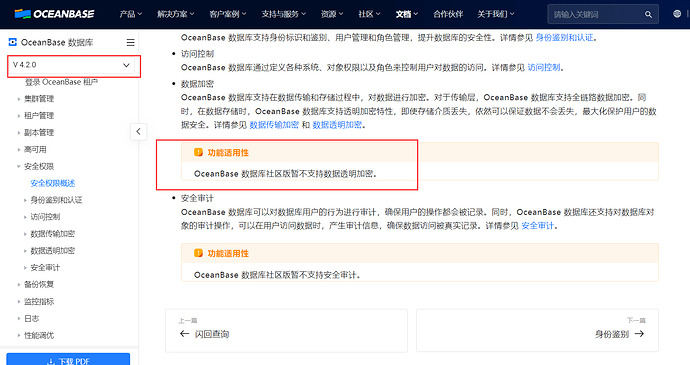Click the OceanBase 数据库 product icon
This screenshot has height=365, width=690.
(12, 42)
